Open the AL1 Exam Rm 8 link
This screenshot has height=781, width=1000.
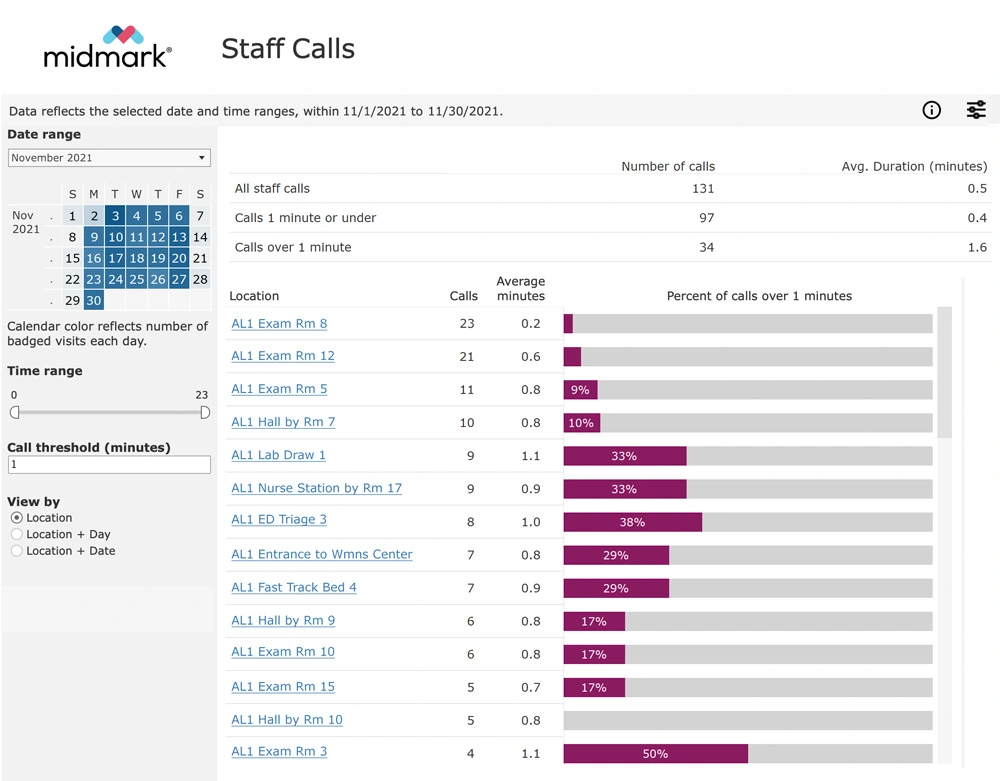279,323
